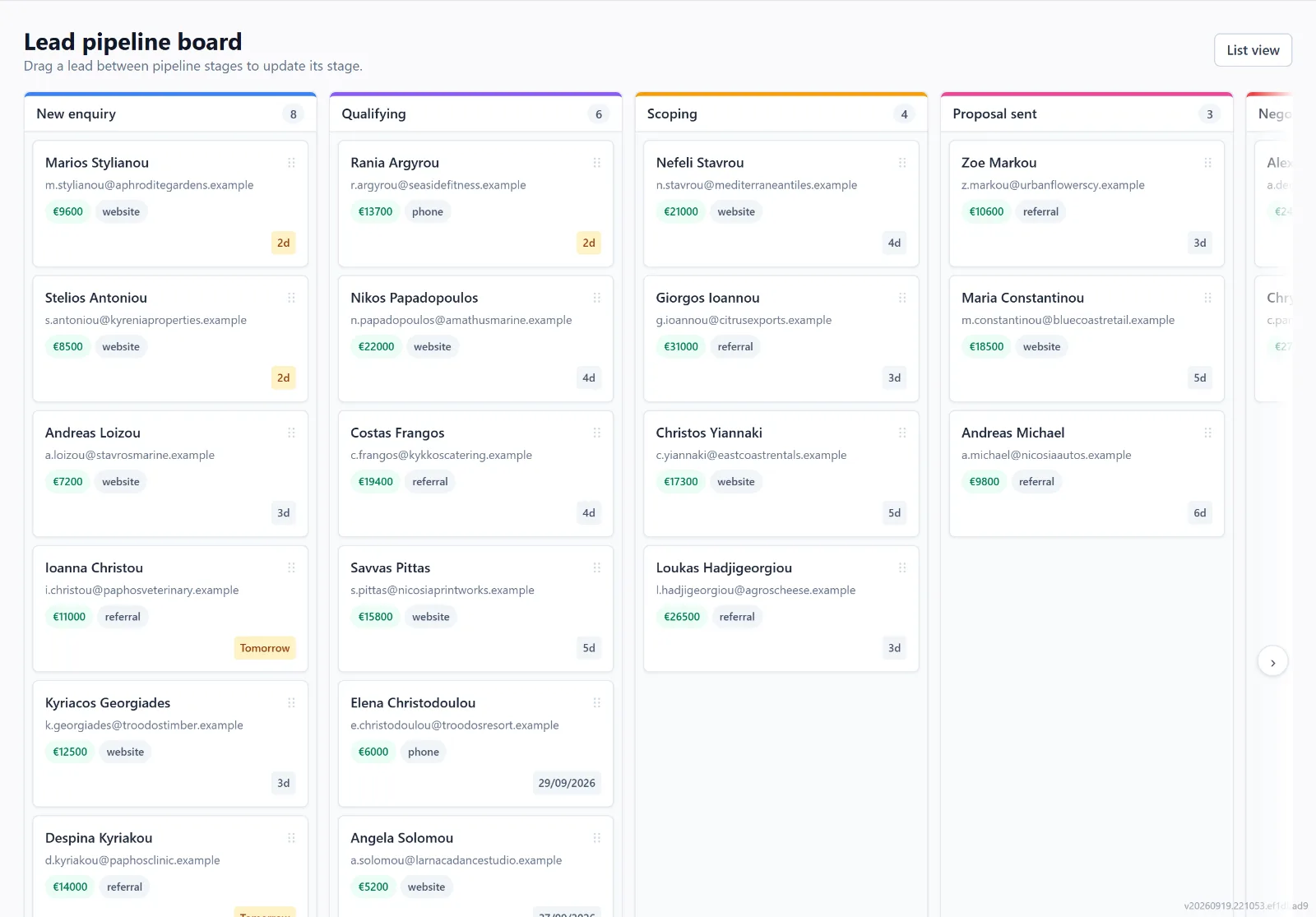Click the Qualifying count badge 6
1316x917 pixels.
click(599, 114)
